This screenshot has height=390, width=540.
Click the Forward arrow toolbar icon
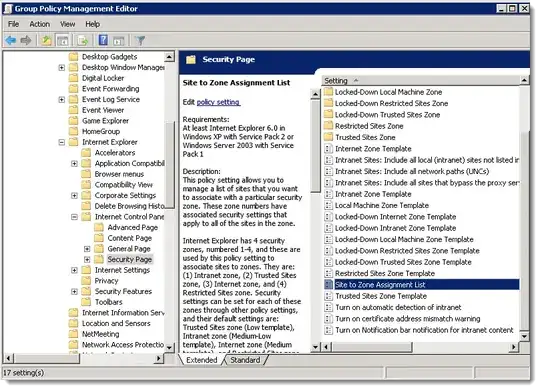click(26, 40)
